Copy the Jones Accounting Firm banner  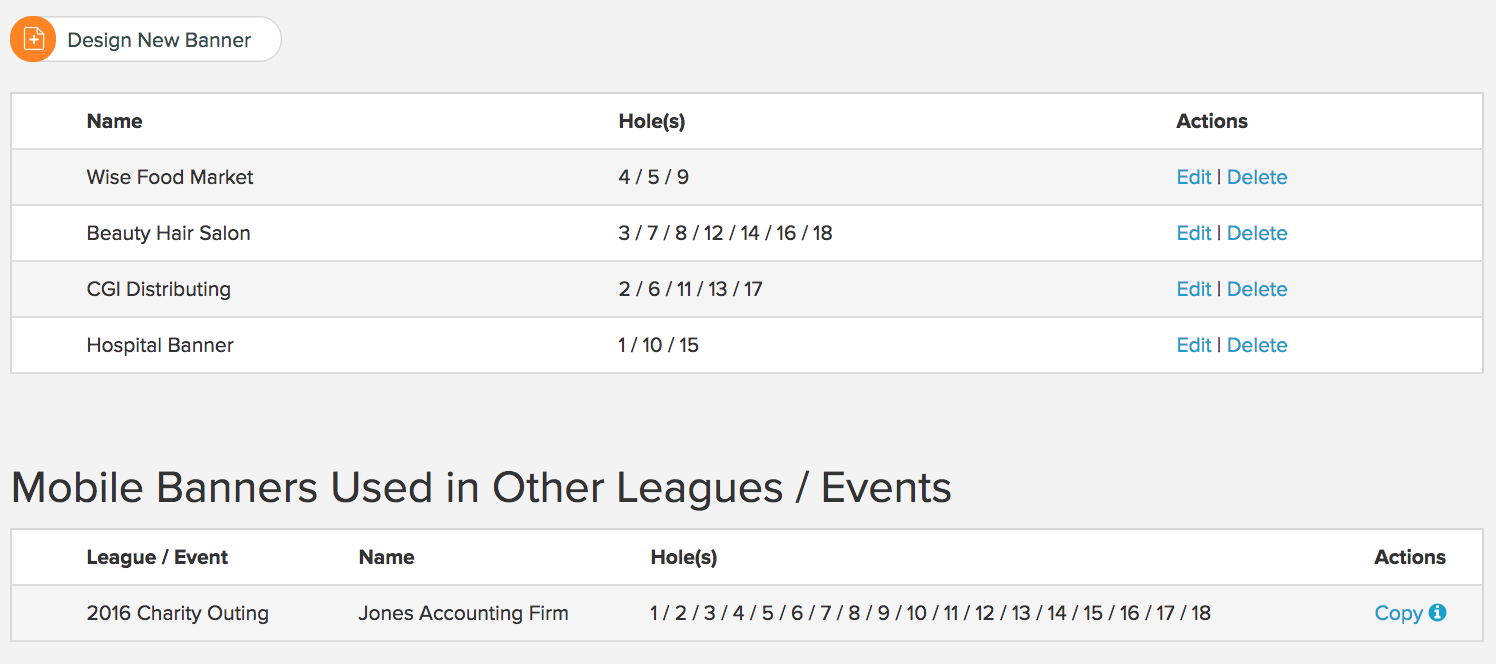(1398, 613)
